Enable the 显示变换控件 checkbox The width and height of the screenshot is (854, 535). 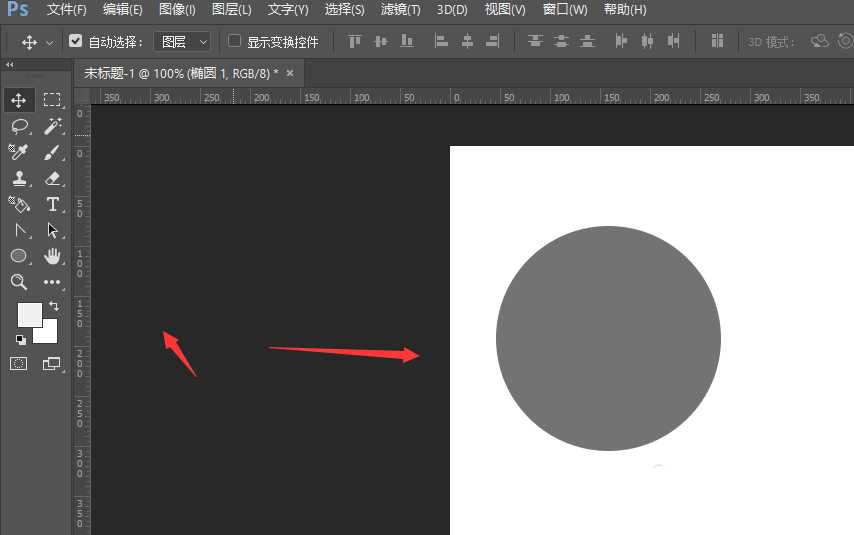pyautogui.click(x=235, y=42)
